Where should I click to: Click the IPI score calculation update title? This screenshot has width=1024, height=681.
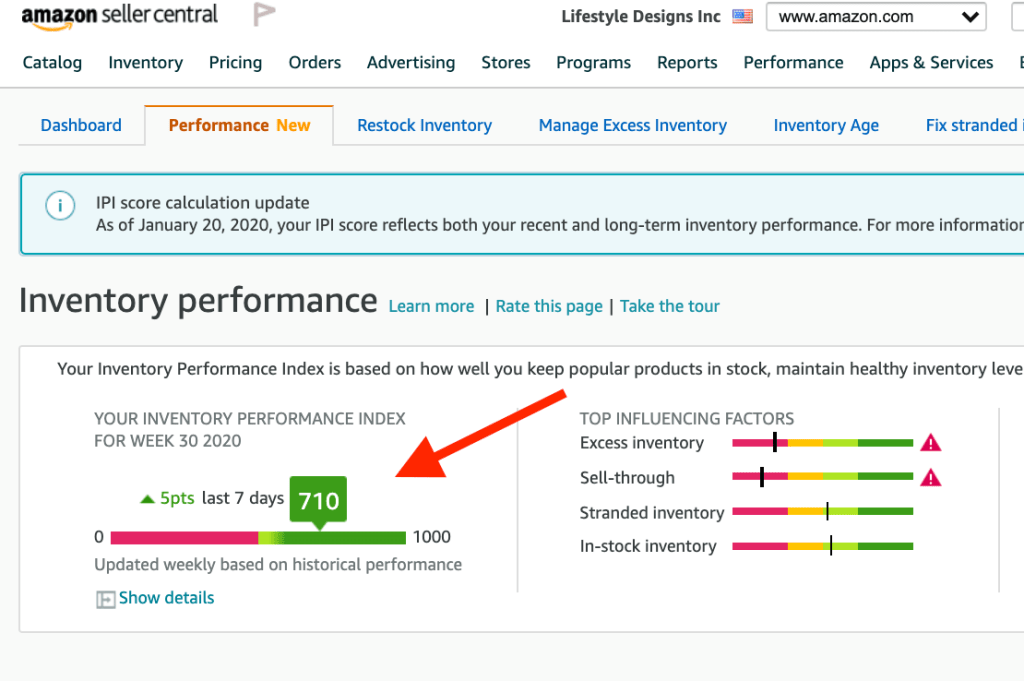pos(202,203)
